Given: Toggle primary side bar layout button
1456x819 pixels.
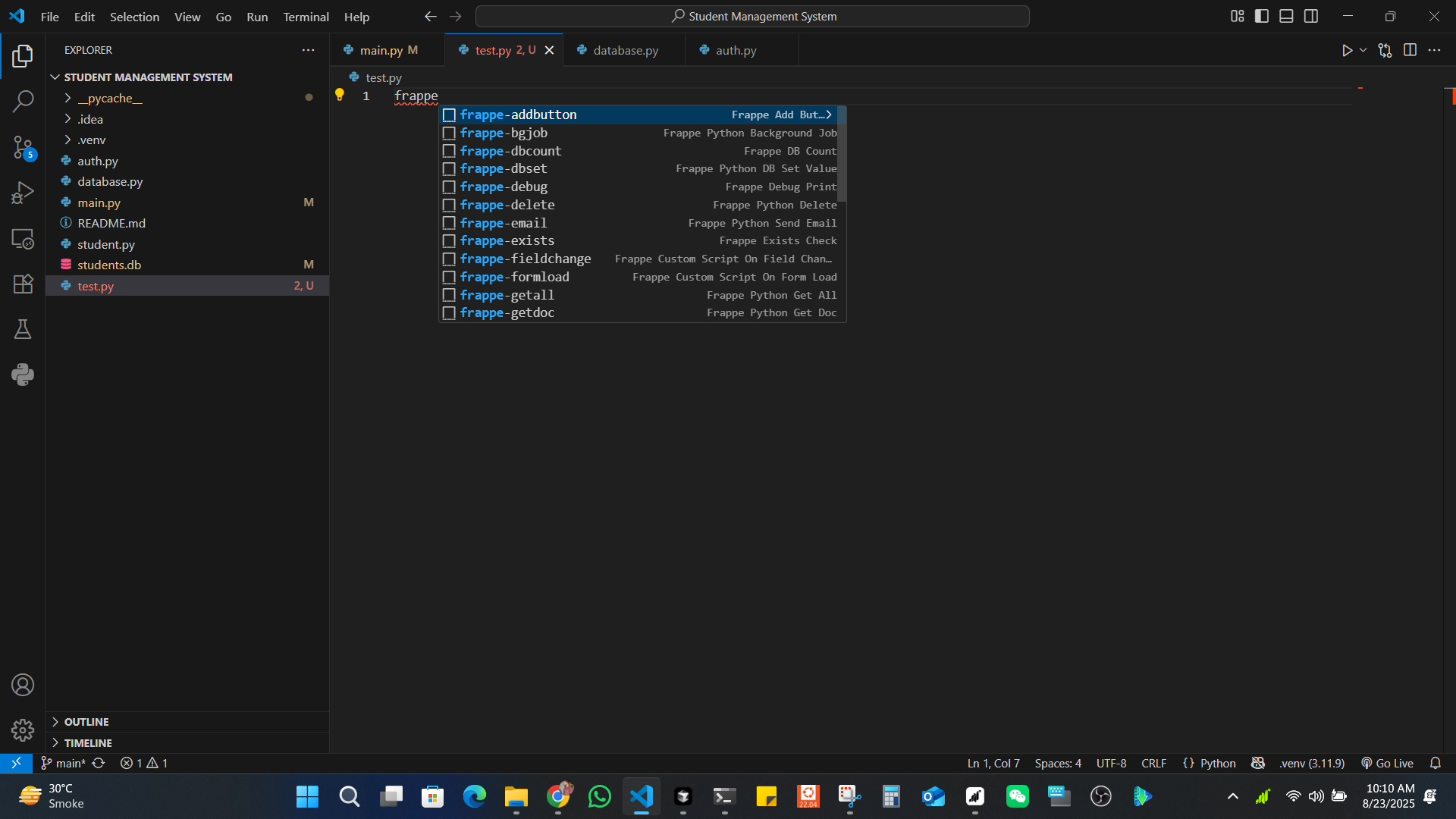Looking at the screenshot, I should click(1262, 16).
